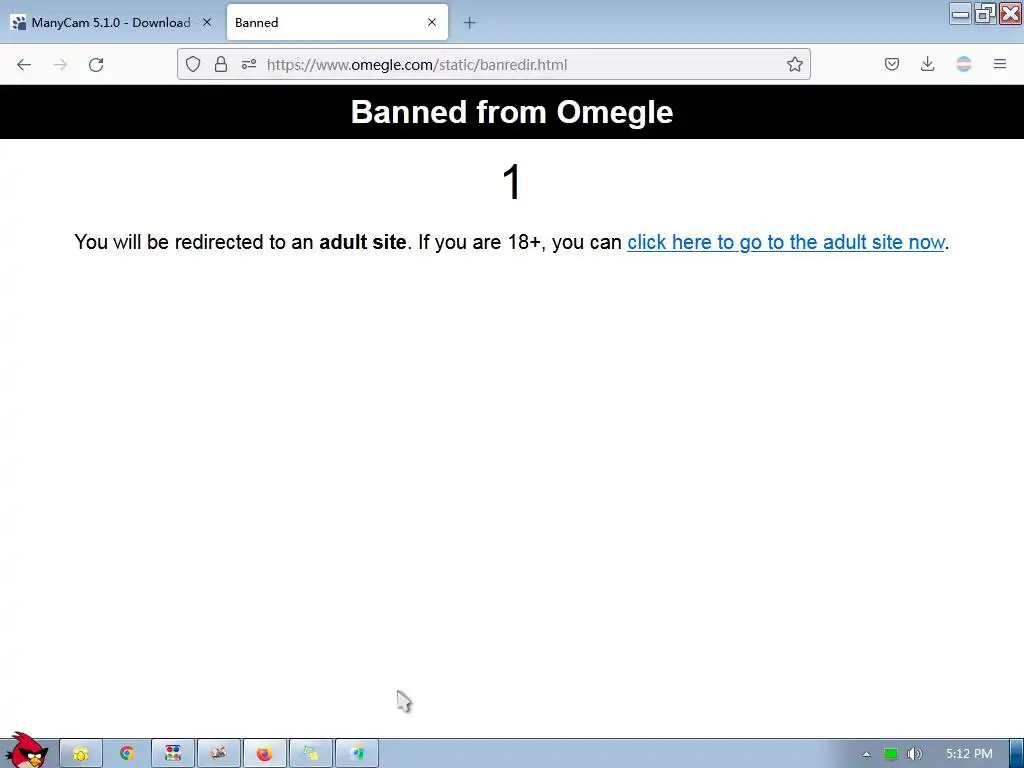This screenshot has width=1024, height=768.
Task: Click the green network tray icon
Action: point(891,754)
